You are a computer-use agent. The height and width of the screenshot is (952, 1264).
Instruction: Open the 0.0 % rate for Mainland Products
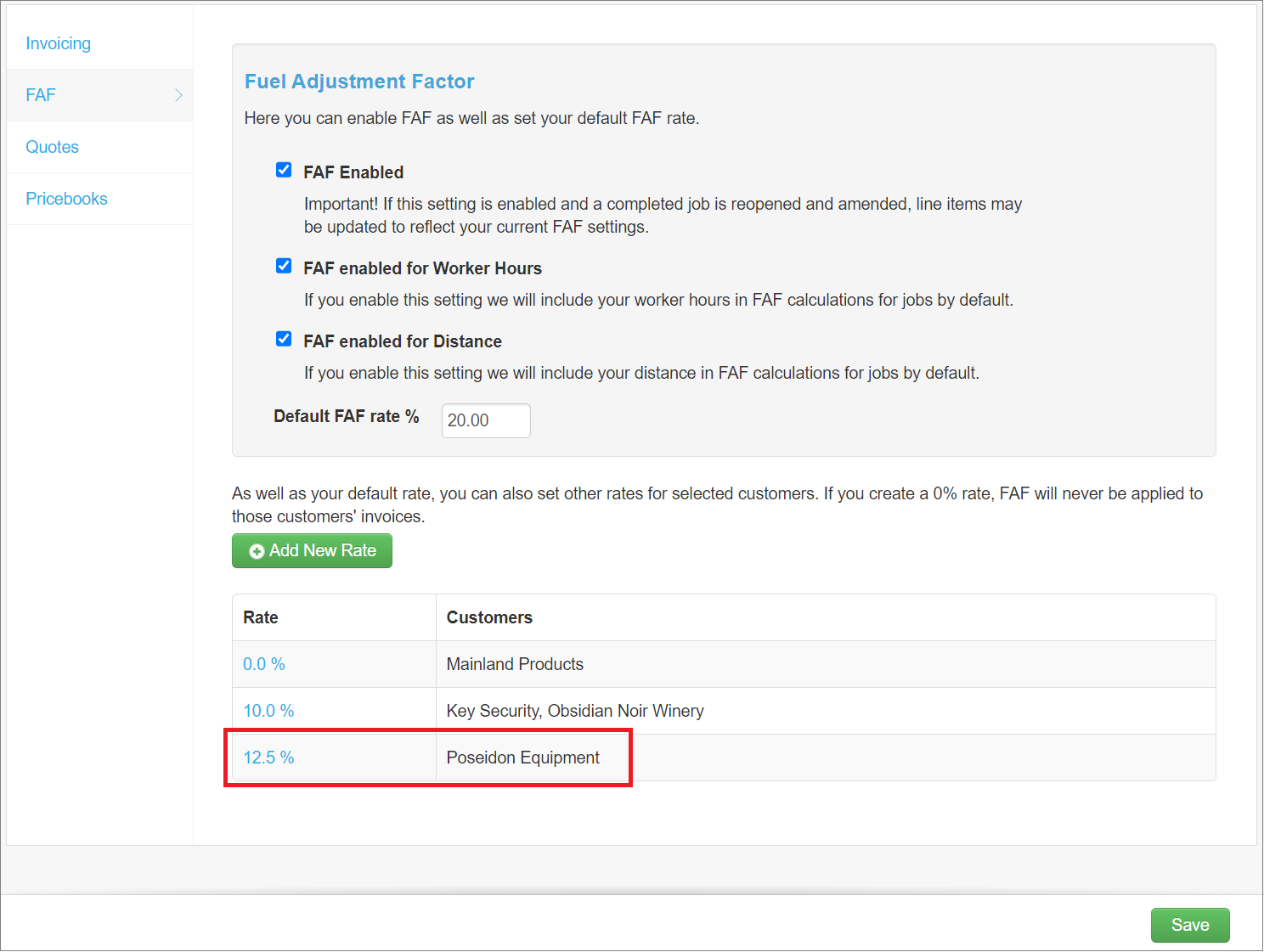(263, 663)
